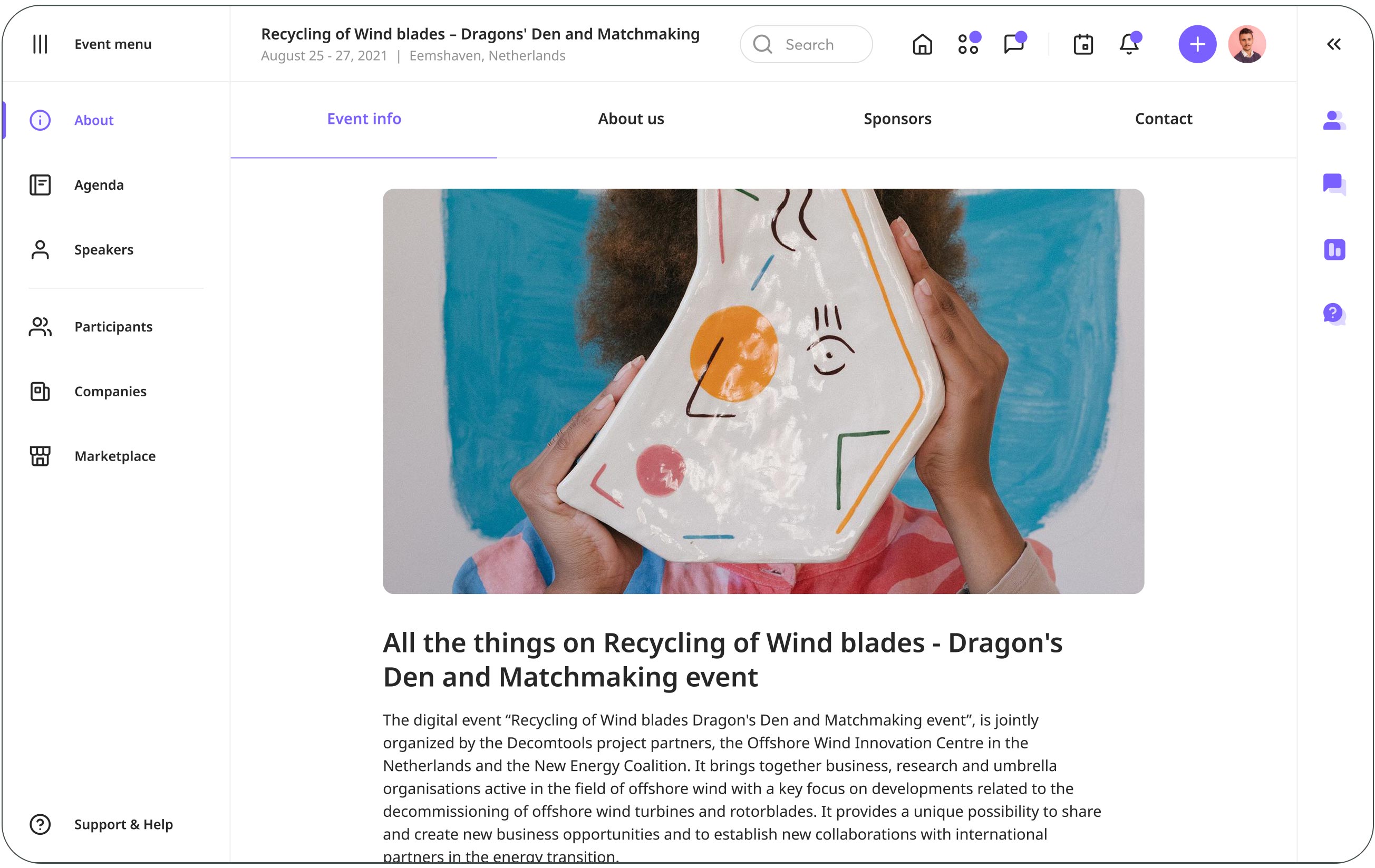The image size is (1375, 868).
Task: Open the purple chat bubble in right rail
Action: (1334, 184)
